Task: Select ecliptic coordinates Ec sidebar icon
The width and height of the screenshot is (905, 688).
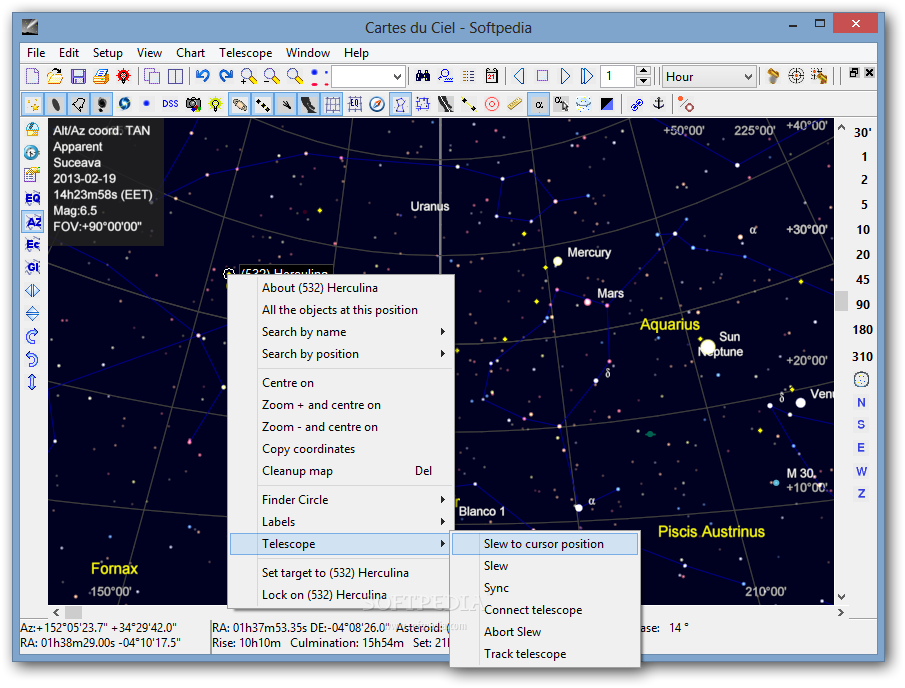Action: (x=33, y=245)
